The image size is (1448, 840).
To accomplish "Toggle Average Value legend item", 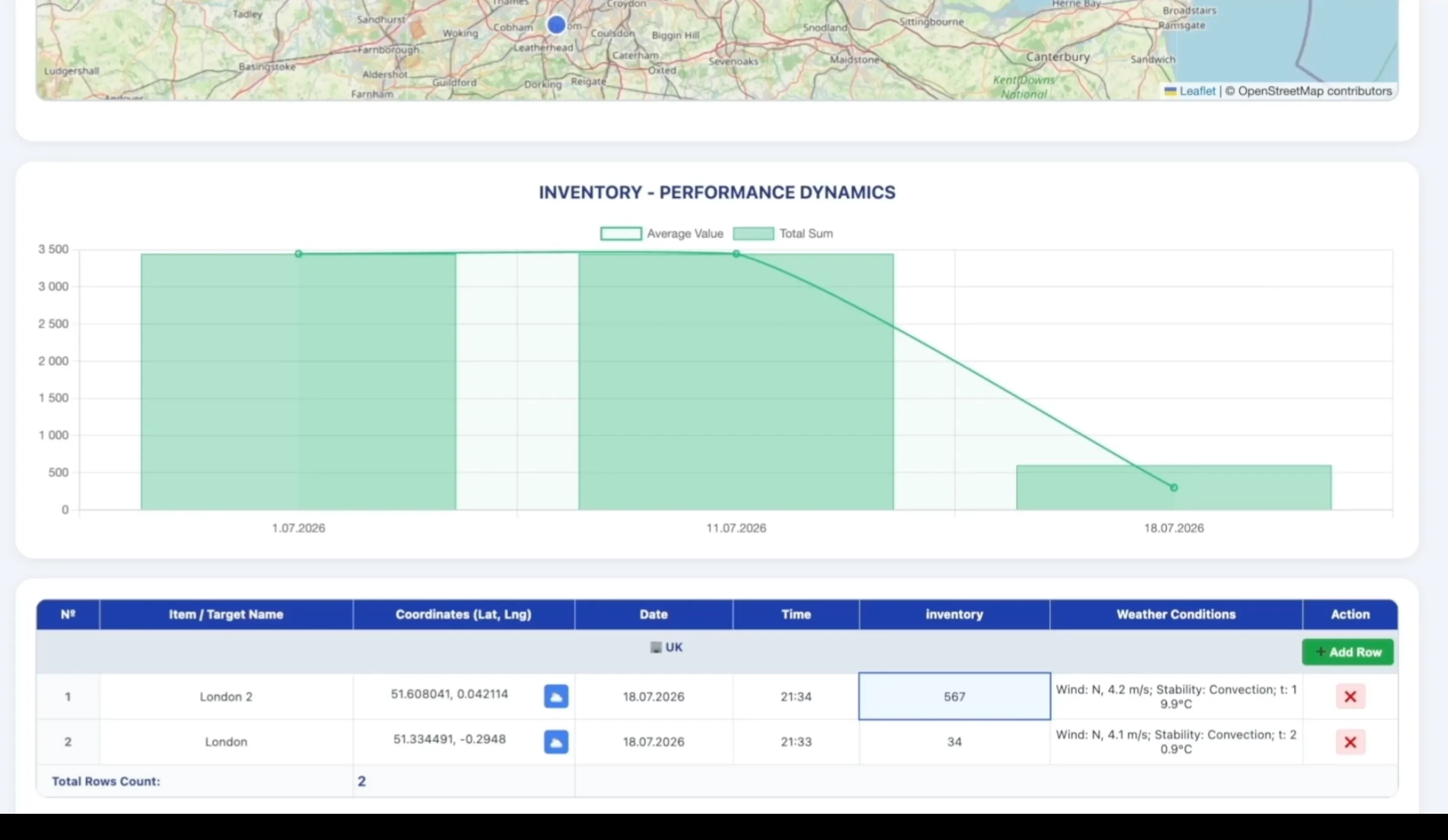I will (x=661, y=234).
